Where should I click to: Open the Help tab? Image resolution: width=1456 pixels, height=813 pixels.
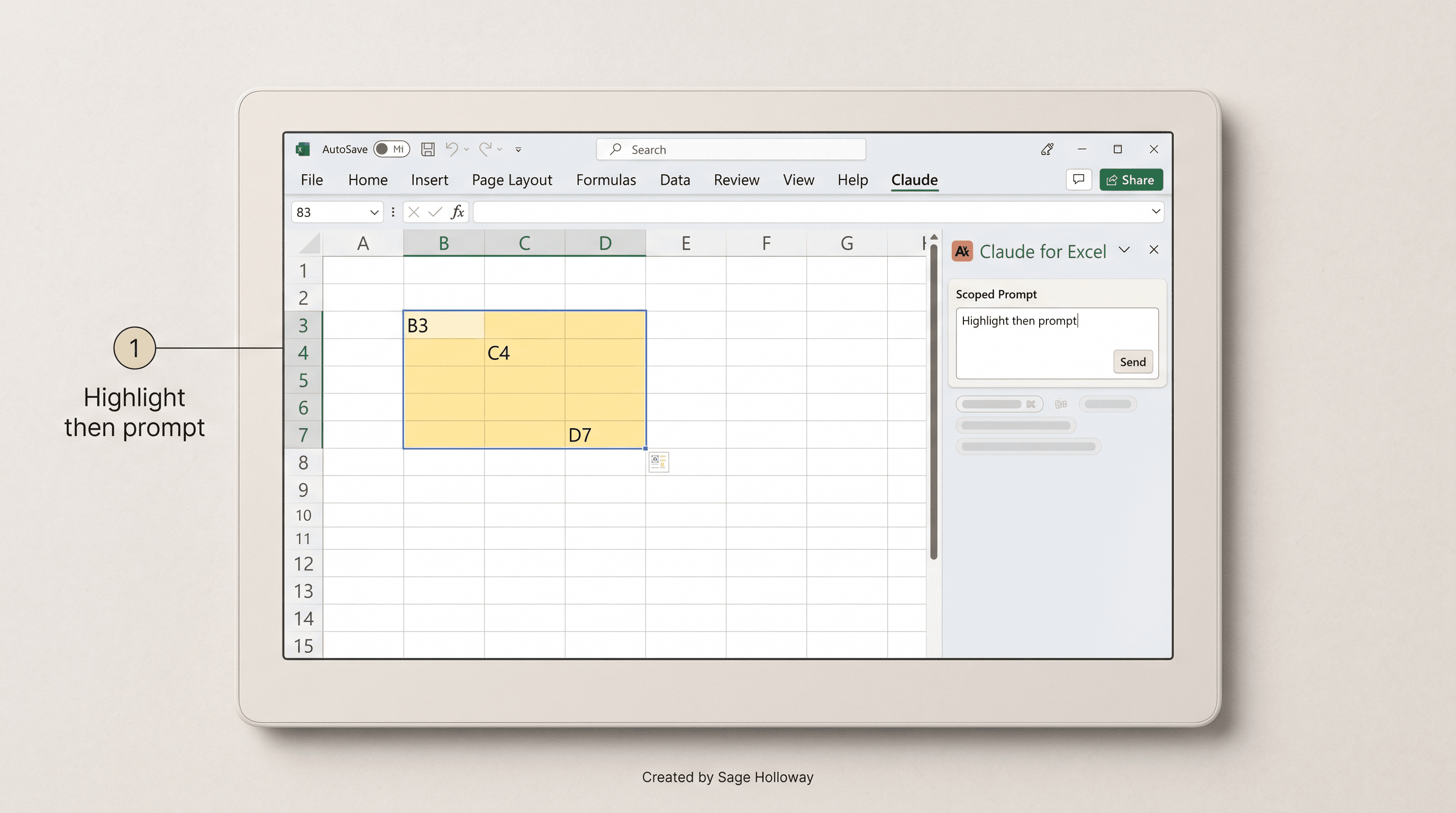[x=852, y=180]
